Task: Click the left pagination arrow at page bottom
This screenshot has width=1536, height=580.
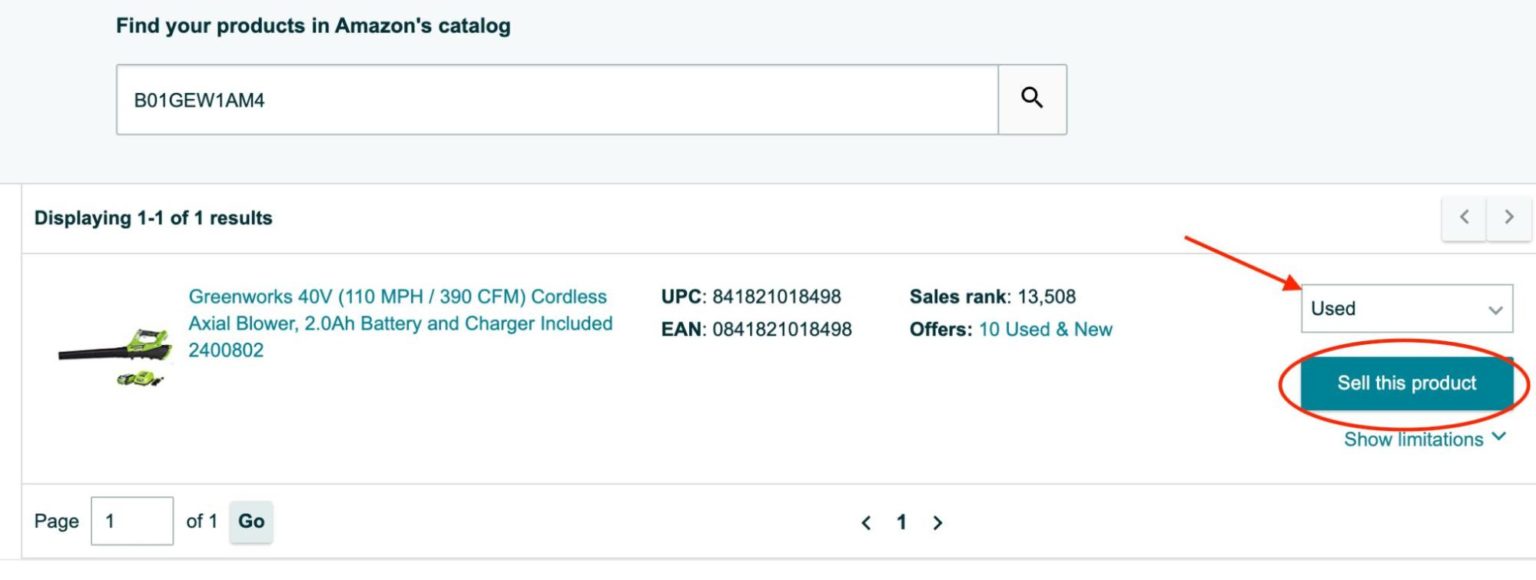Action: [866, 521]
